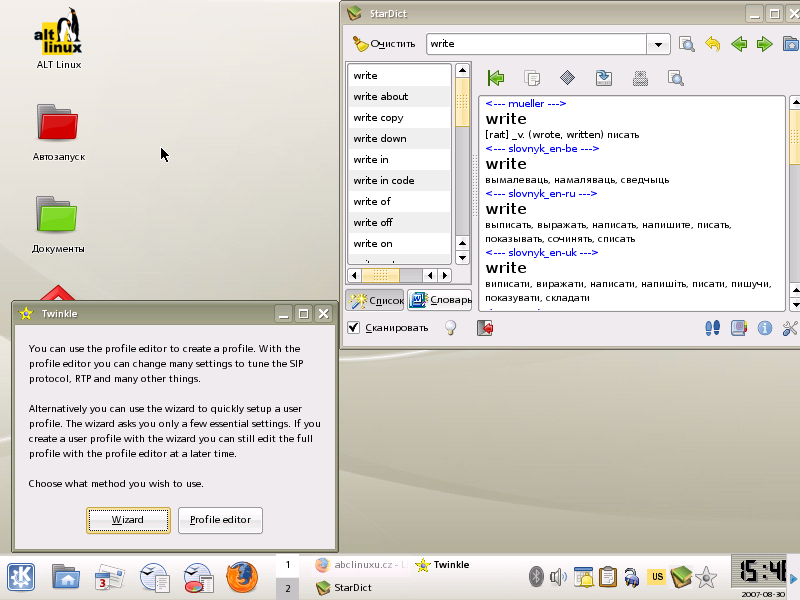Image resolution: width=800 pixels, height=600 pixels.
Task: Select 'write in code' in the word list
Action: click(399, 181)
